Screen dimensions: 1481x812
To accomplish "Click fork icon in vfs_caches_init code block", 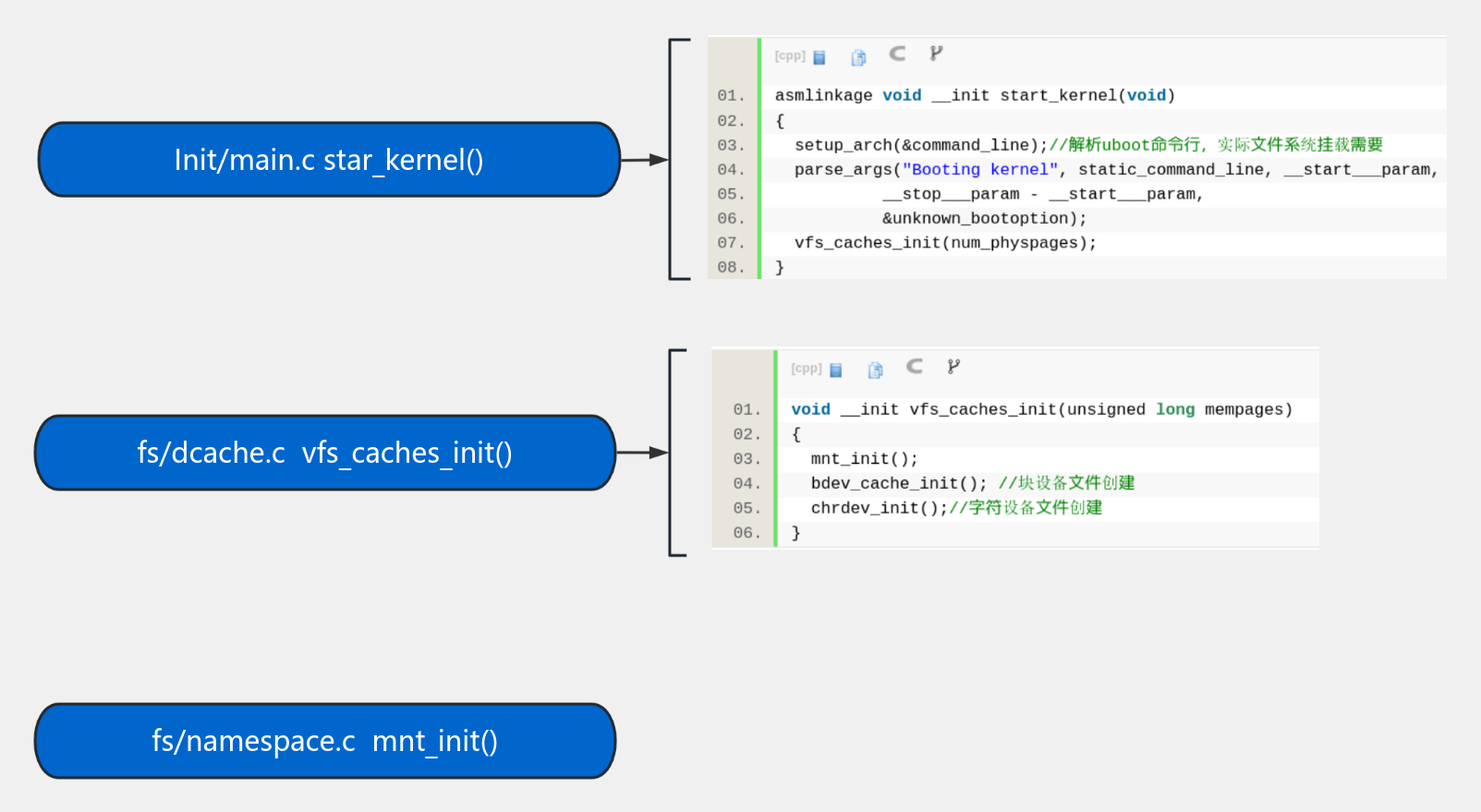I will tap(953, 367).
